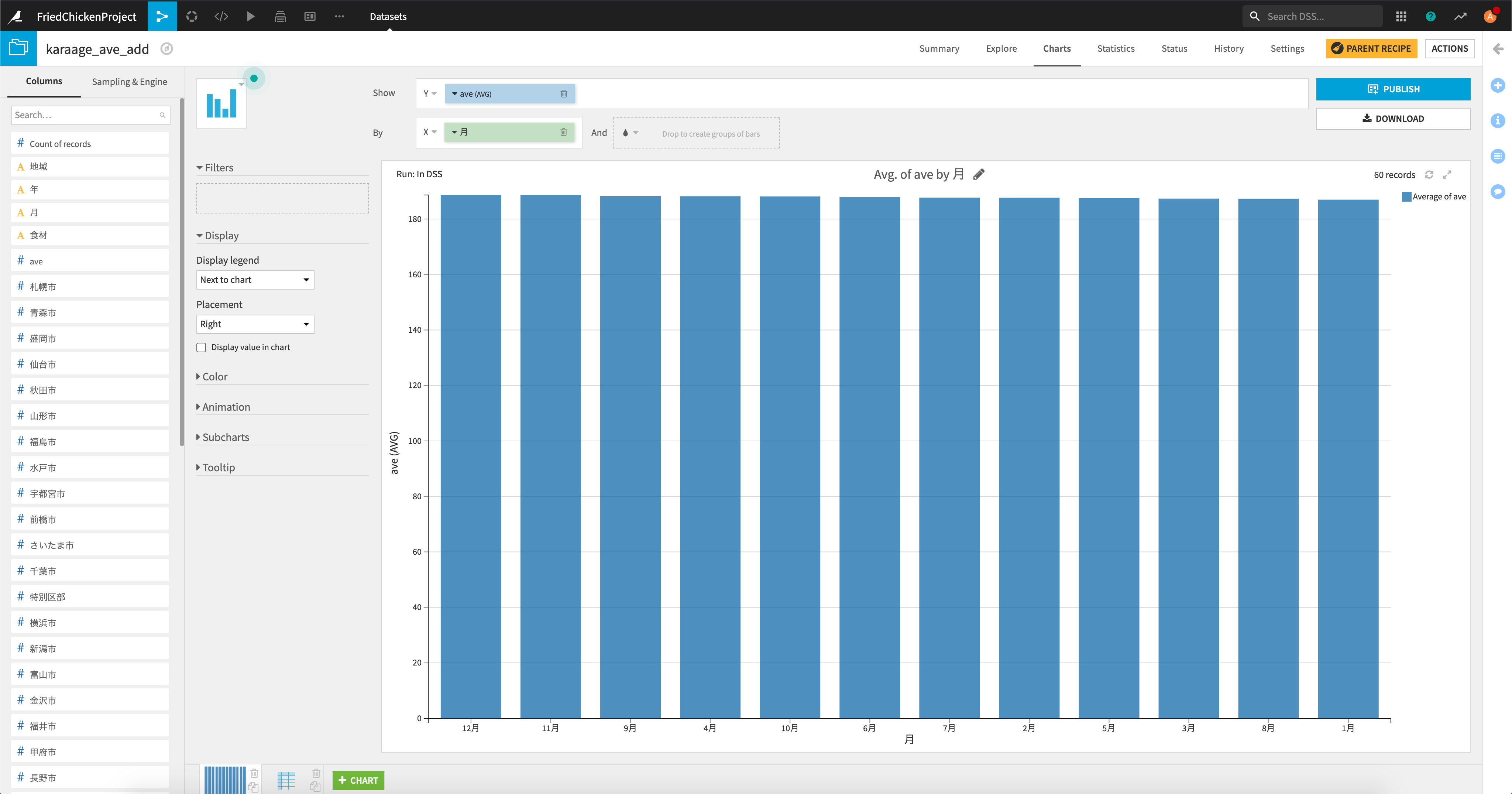Click the Average of ave legend swatch
Image resolution: width=1512 pixels, height=794 pixels.
coord(1406,197)
